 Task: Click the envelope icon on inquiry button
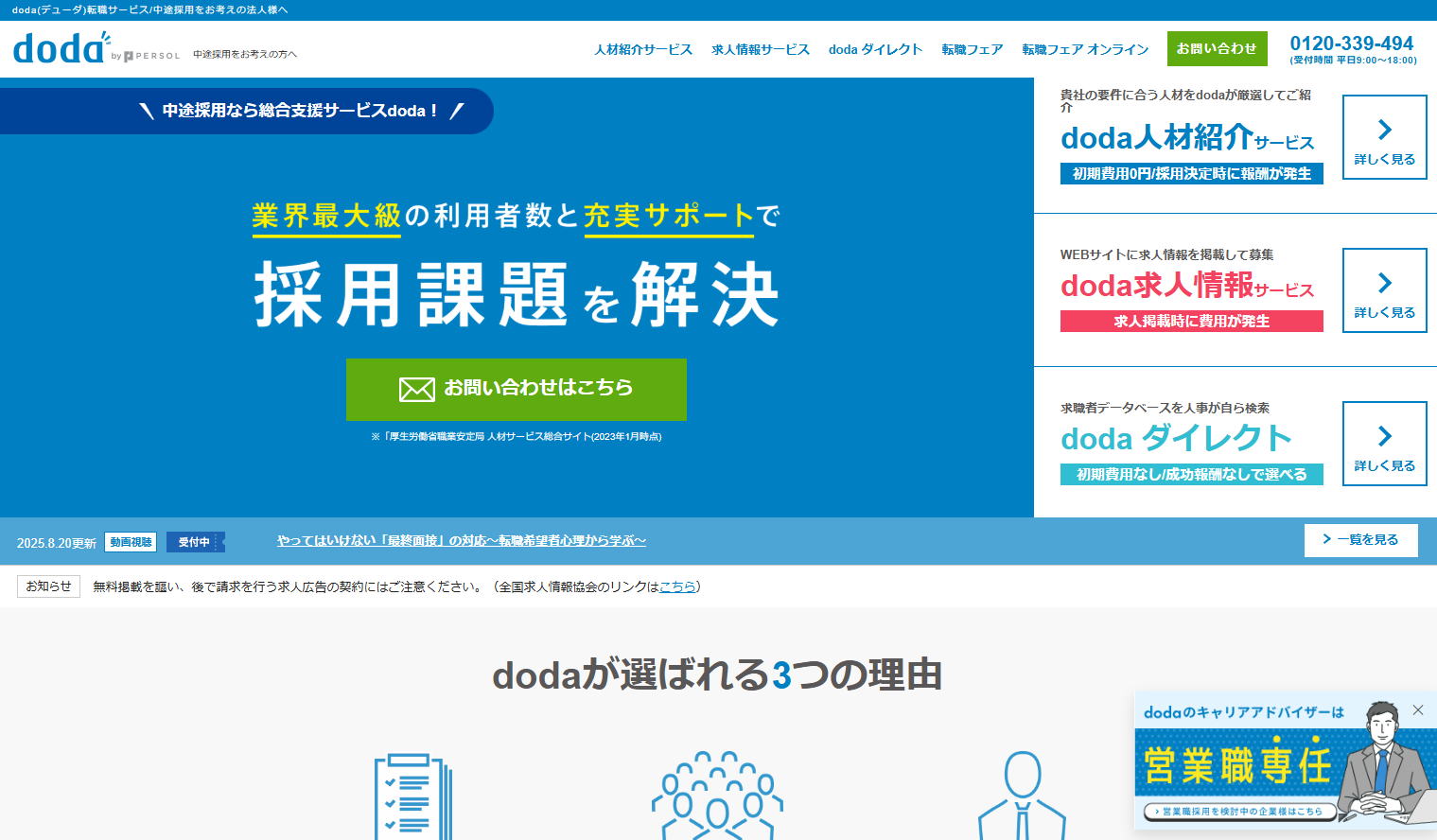[417, 389]
